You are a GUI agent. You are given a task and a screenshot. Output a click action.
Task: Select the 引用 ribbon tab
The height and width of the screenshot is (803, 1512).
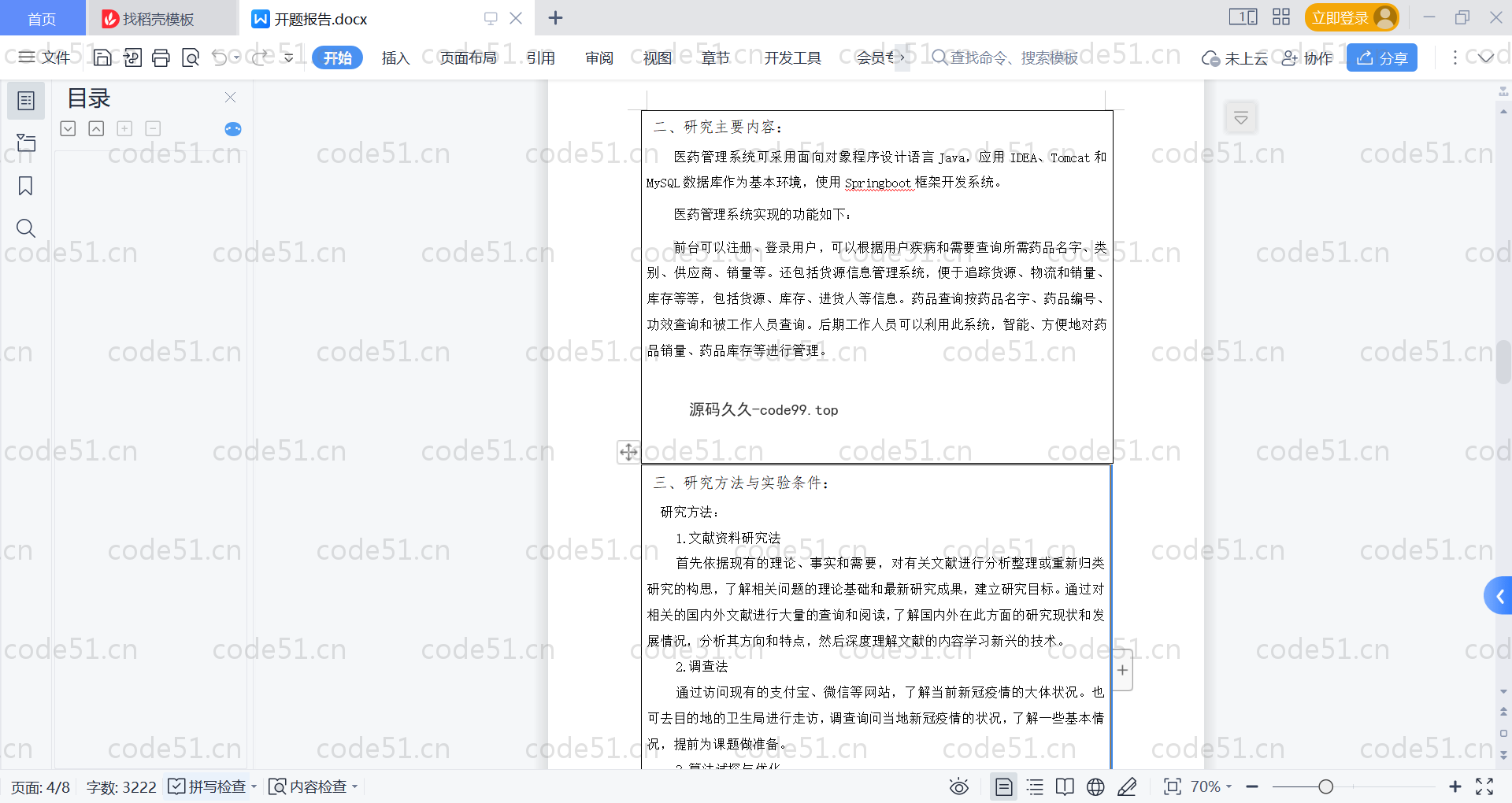pyautogui.click(x=541, y=57)
